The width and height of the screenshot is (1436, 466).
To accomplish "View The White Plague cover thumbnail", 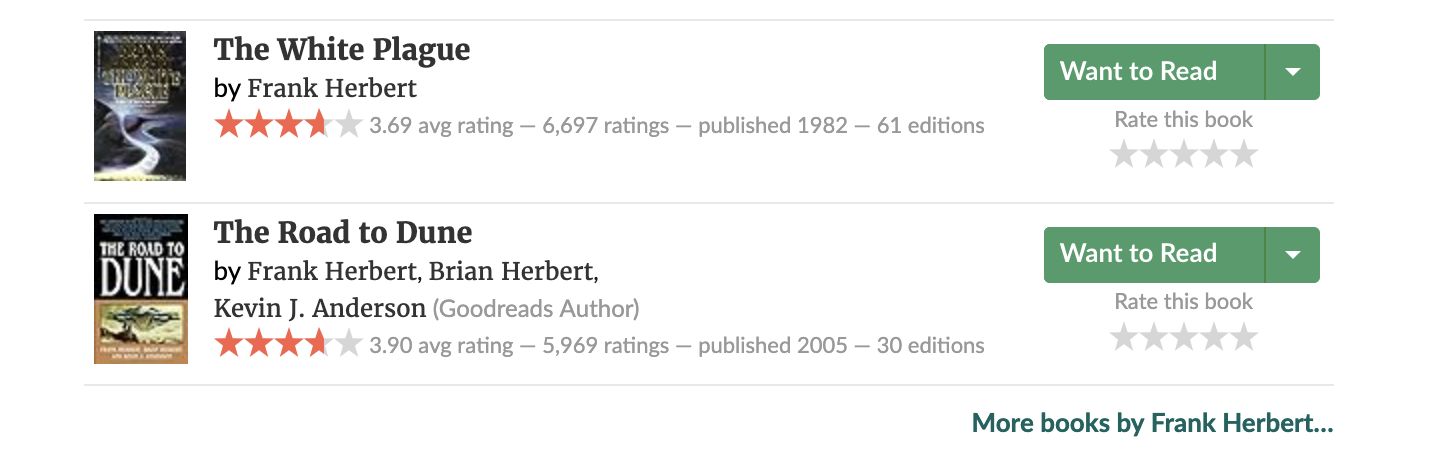I will pyautogui.click(x=140, y=106).
